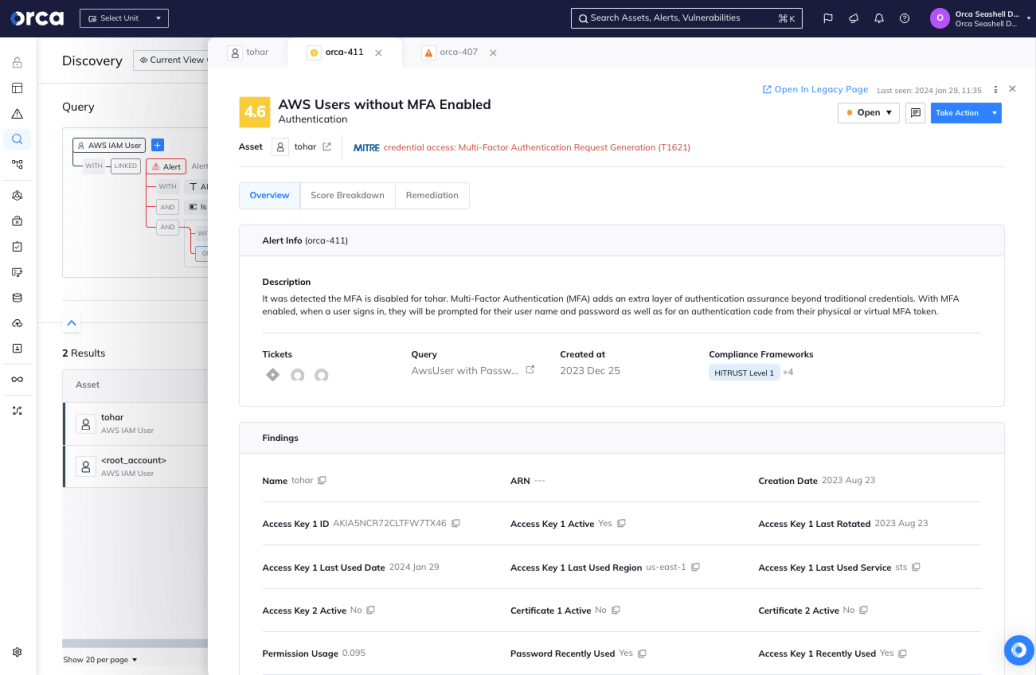
Task: Click the 4.6 risk score badge
Action: (254, 112)
